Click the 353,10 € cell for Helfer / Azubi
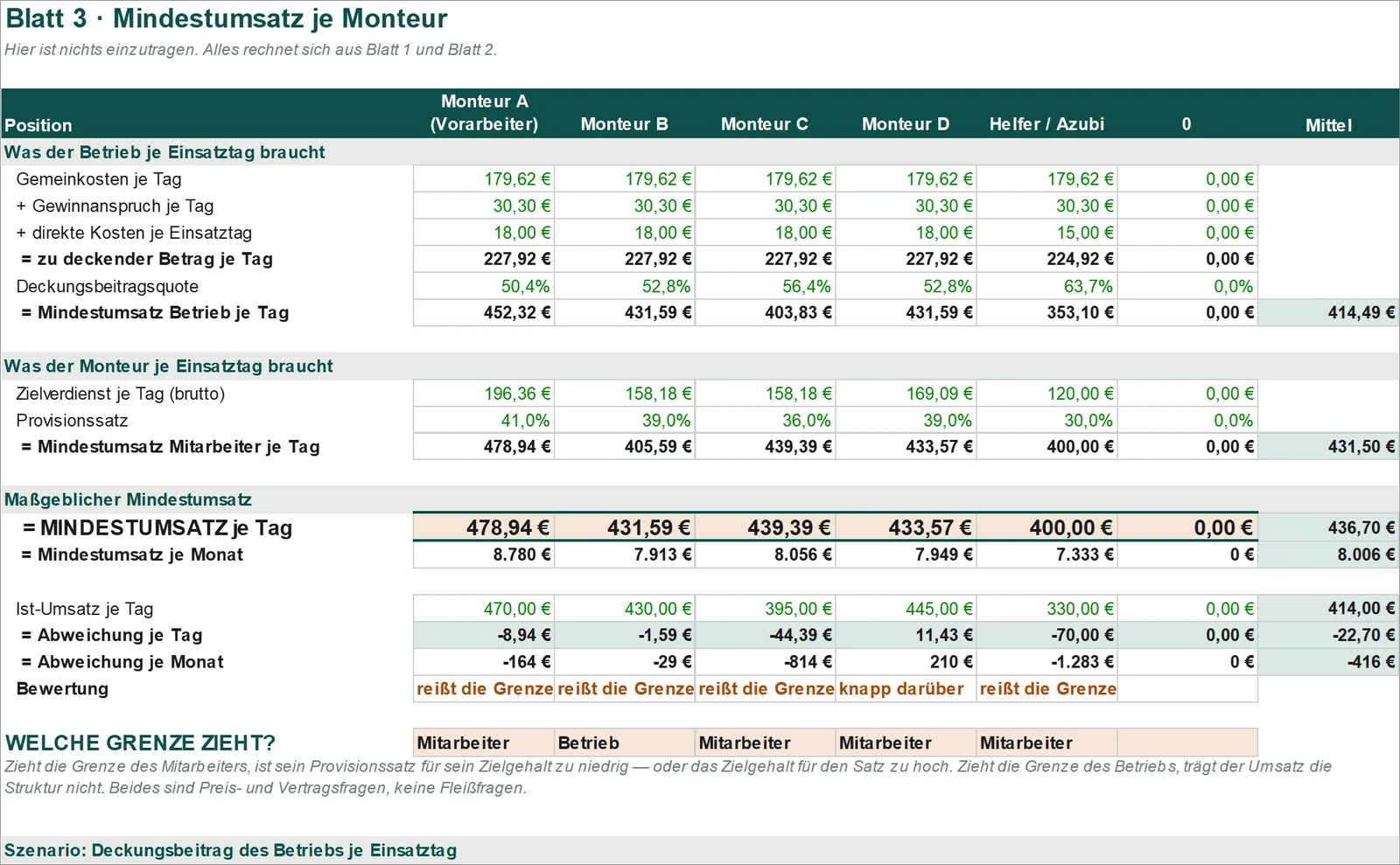This screenshot has height=865, width=1400. (1047, 312)
